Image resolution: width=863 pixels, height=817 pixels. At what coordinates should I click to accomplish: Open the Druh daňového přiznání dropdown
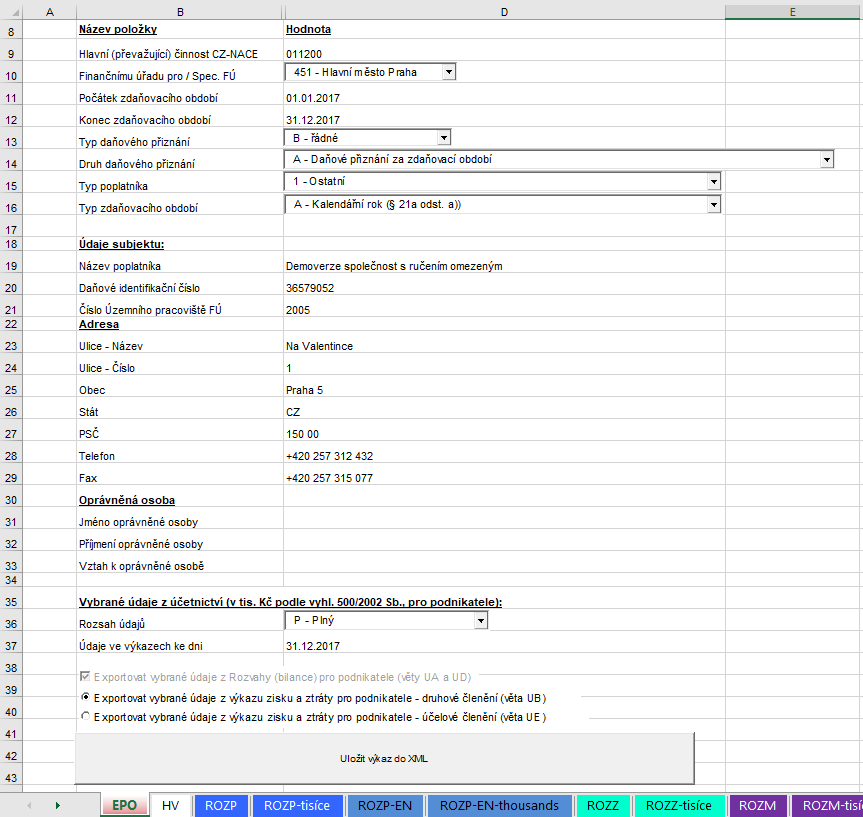[826, 159]
